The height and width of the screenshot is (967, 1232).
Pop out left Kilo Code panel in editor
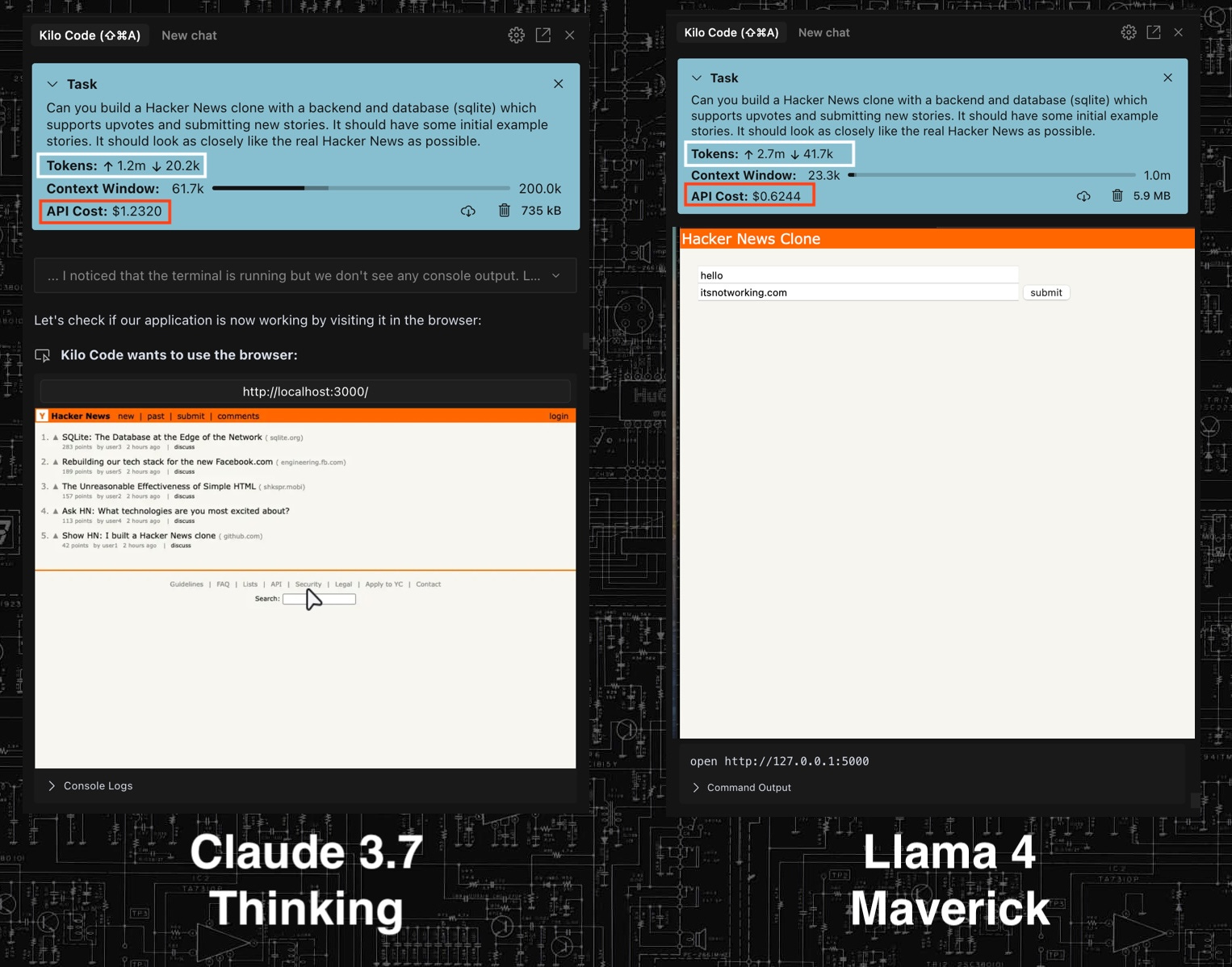click(x=543, y=36)
